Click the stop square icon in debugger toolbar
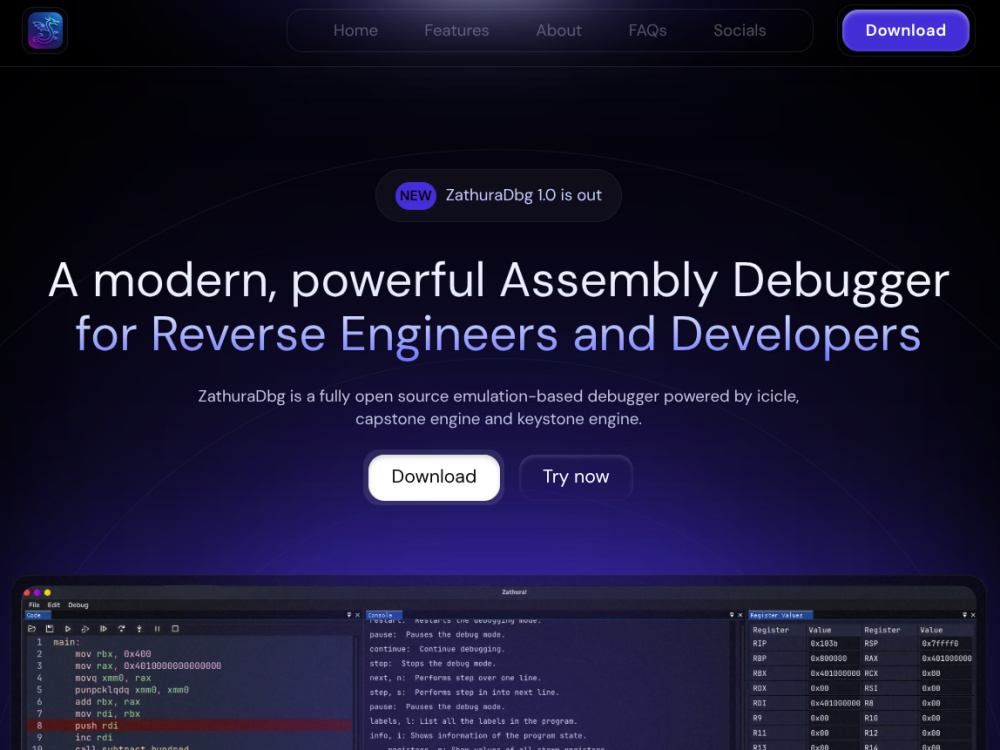1000x750 pixels. click(x=175, y=629)
